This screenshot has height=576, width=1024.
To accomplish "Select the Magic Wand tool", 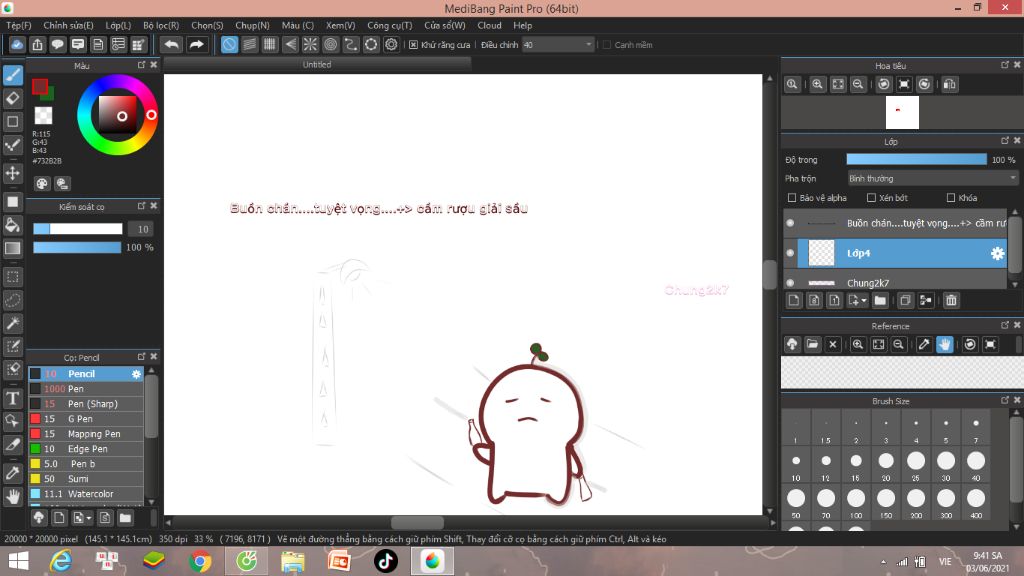I will click(x=12, y=323).
